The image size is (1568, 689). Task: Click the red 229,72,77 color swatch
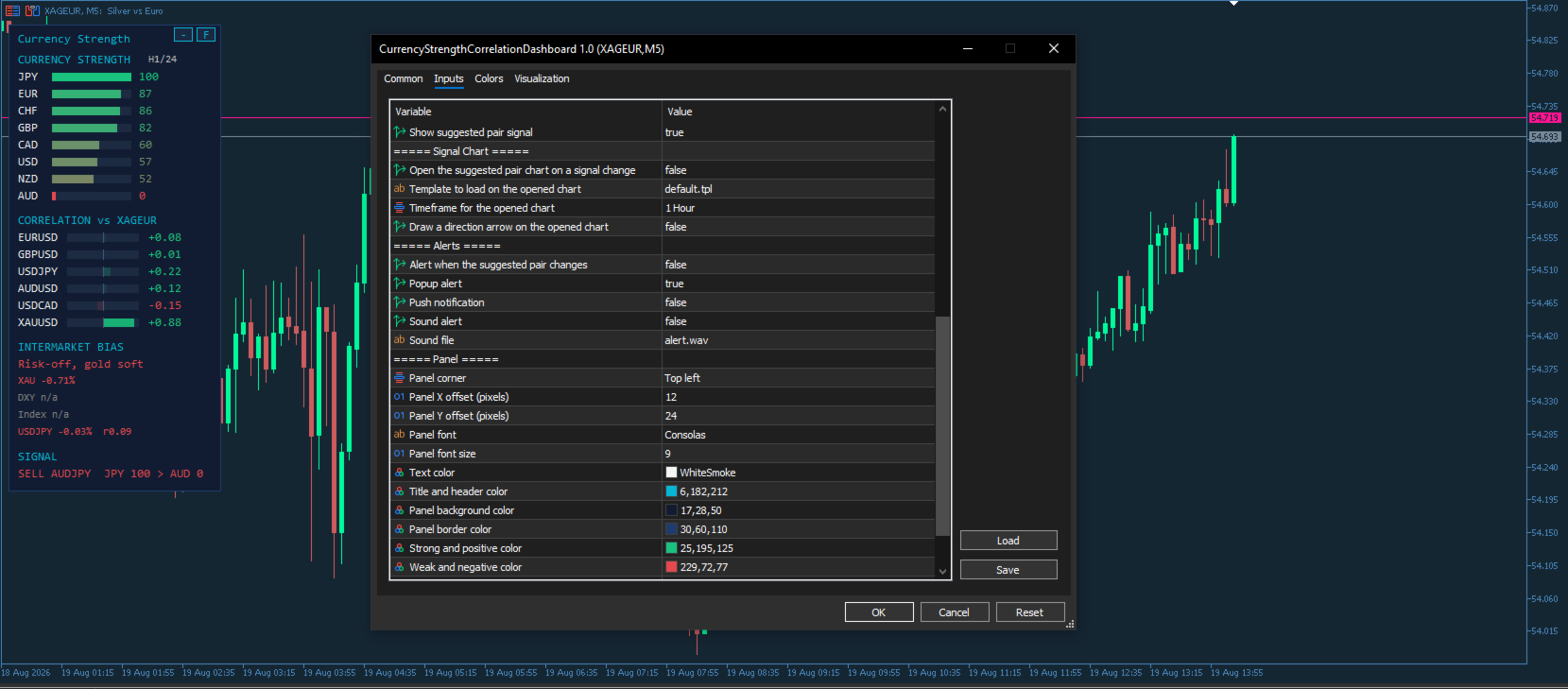click(x=671, y=567)
